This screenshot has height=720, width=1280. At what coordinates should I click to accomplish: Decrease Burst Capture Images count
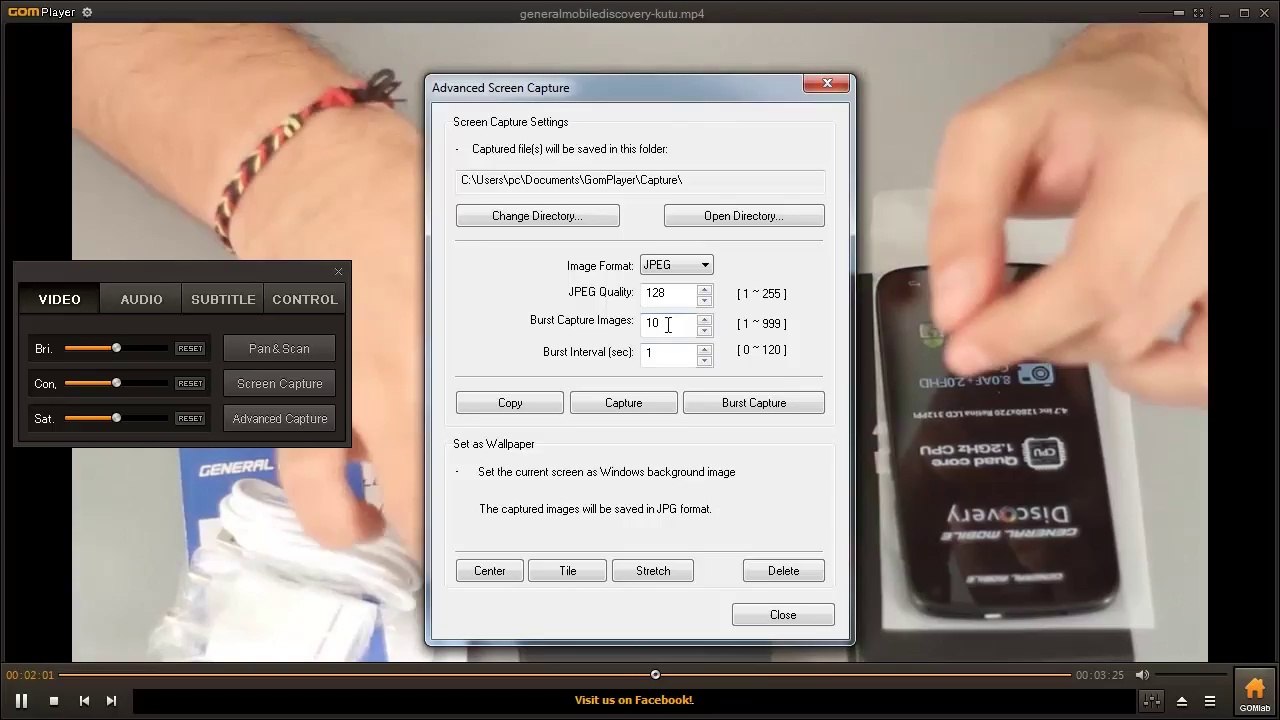tap(705, 330)
